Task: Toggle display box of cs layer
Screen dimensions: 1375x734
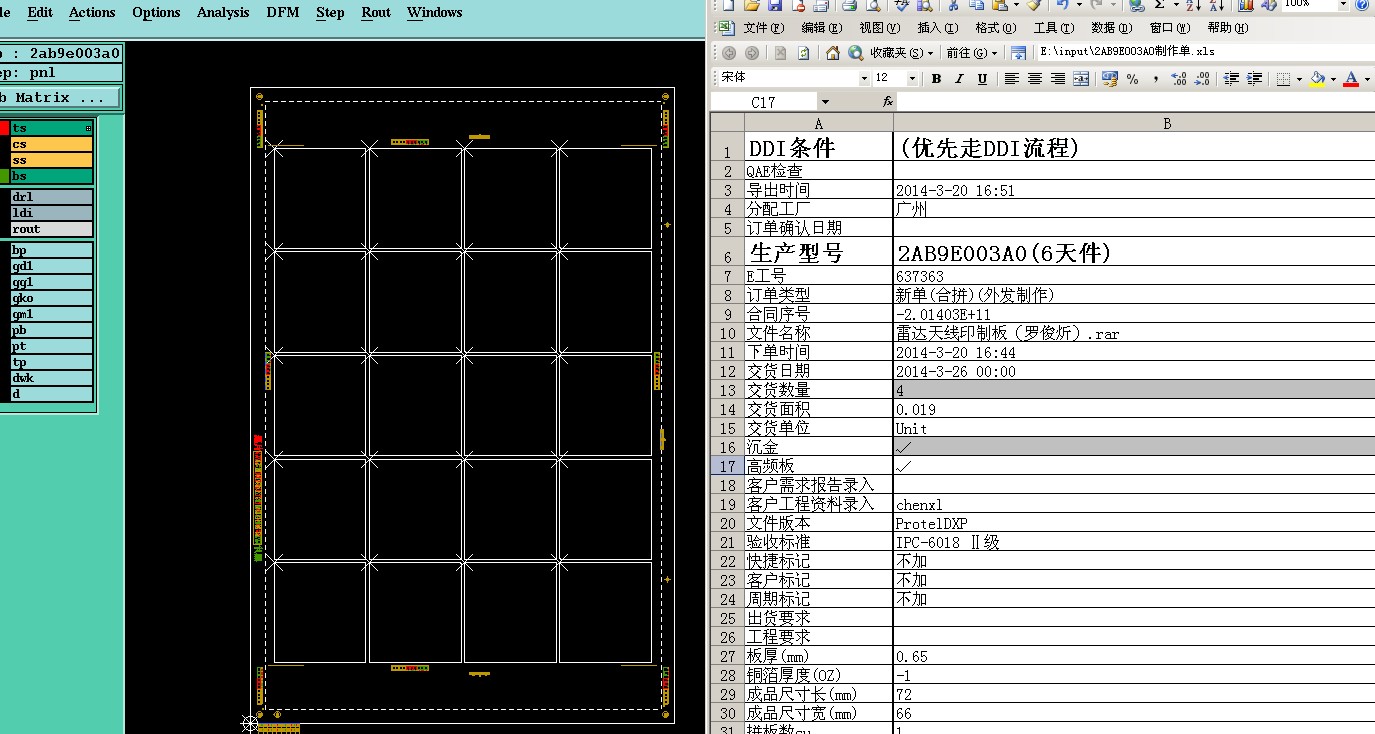Action: [x=4, y=144]
